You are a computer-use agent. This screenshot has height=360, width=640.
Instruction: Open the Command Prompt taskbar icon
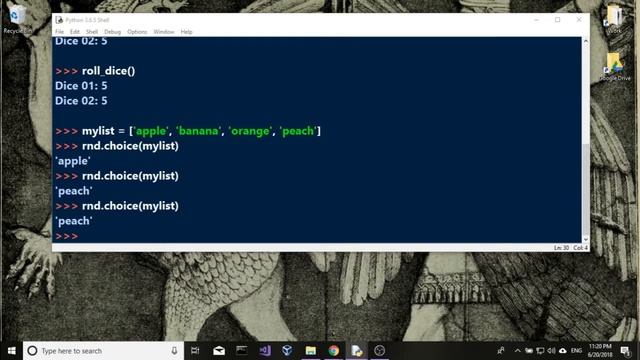[x=242, y=351]
